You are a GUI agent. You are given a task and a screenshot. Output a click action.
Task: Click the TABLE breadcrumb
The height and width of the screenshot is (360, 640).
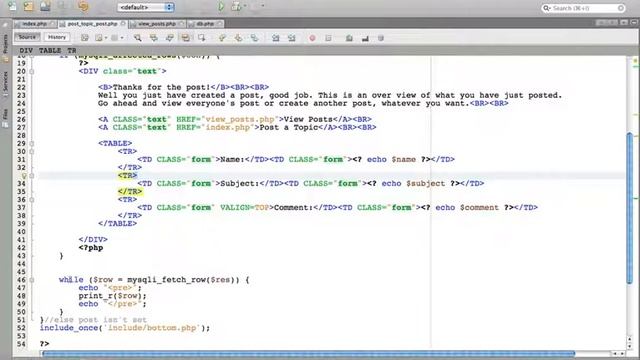tap(50, 51)
